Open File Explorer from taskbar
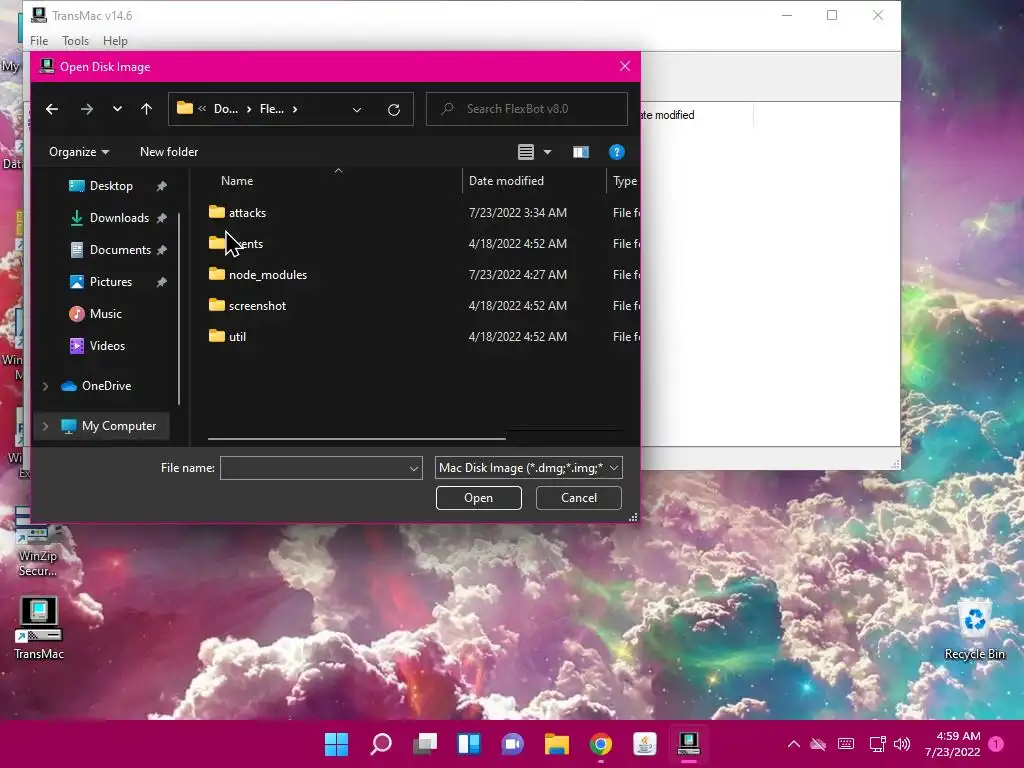 point(556,744)
